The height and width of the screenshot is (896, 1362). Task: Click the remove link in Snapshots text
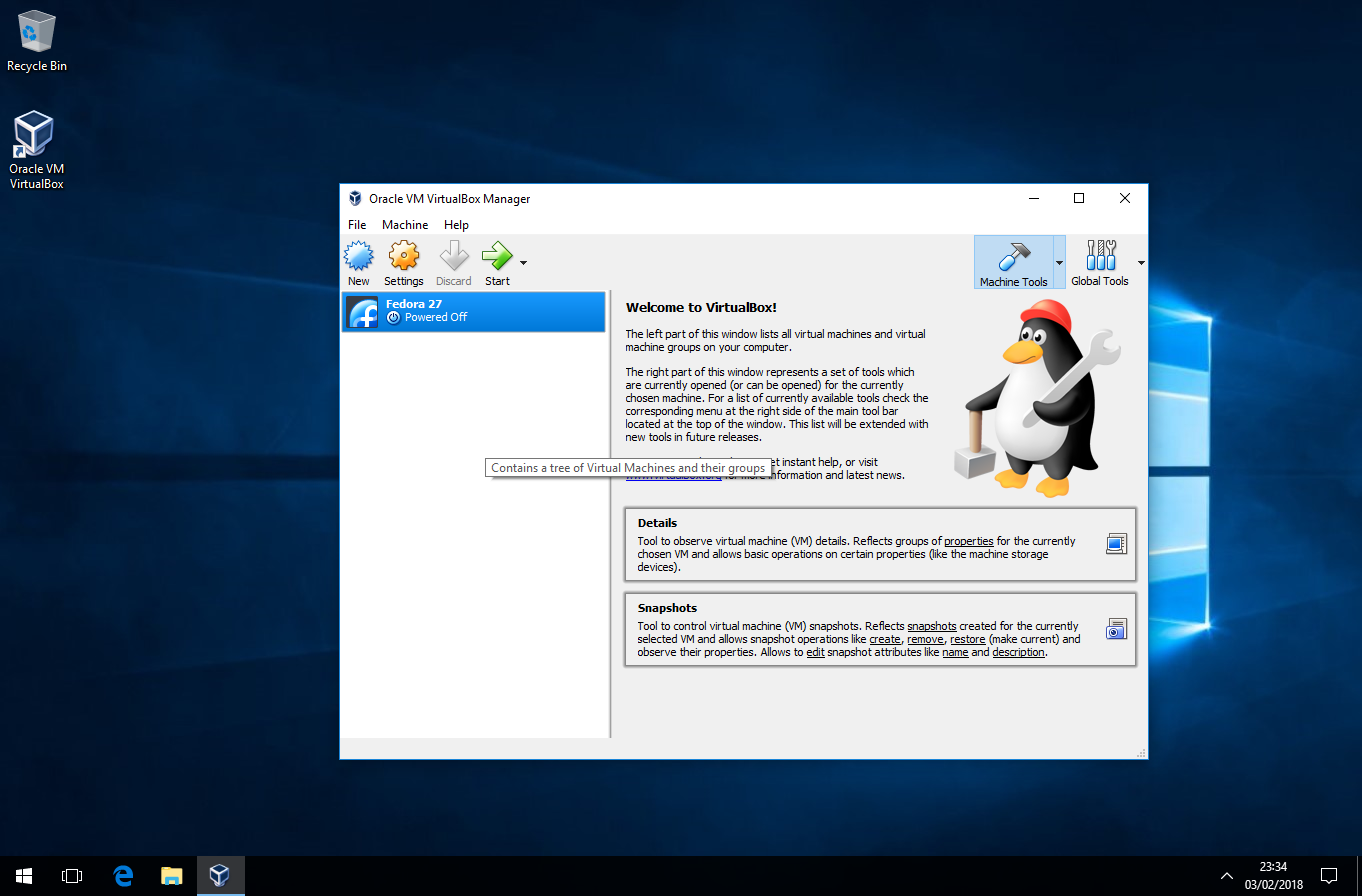click(925, 639)
